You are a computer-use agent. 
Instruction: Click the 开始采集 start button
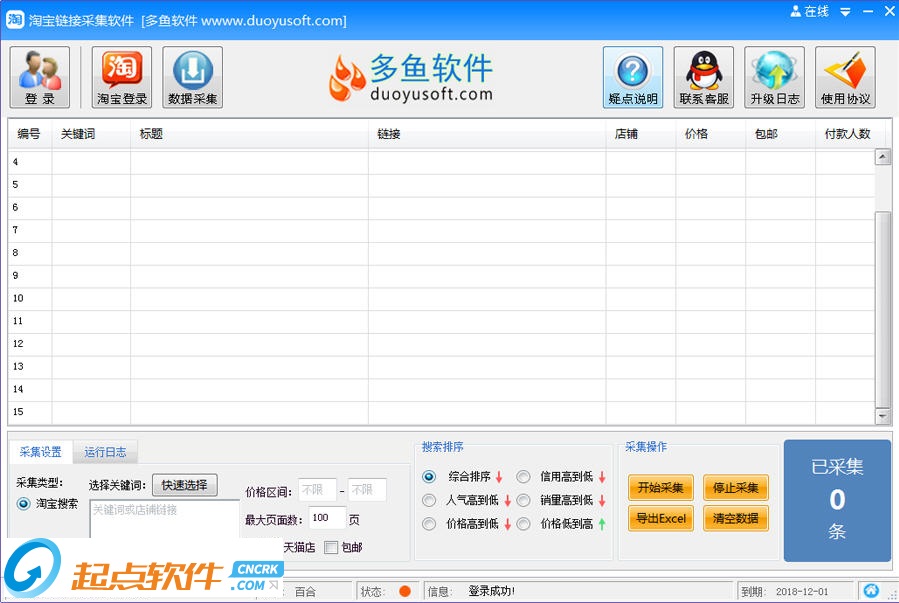660,488
